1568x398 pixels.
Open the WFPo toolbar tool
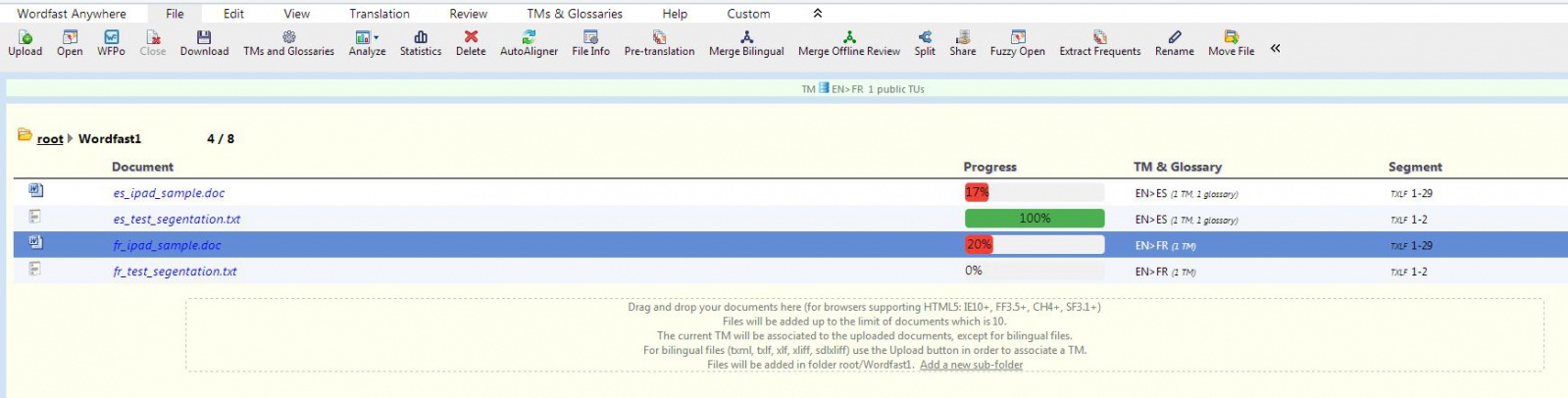coord(111,37)
